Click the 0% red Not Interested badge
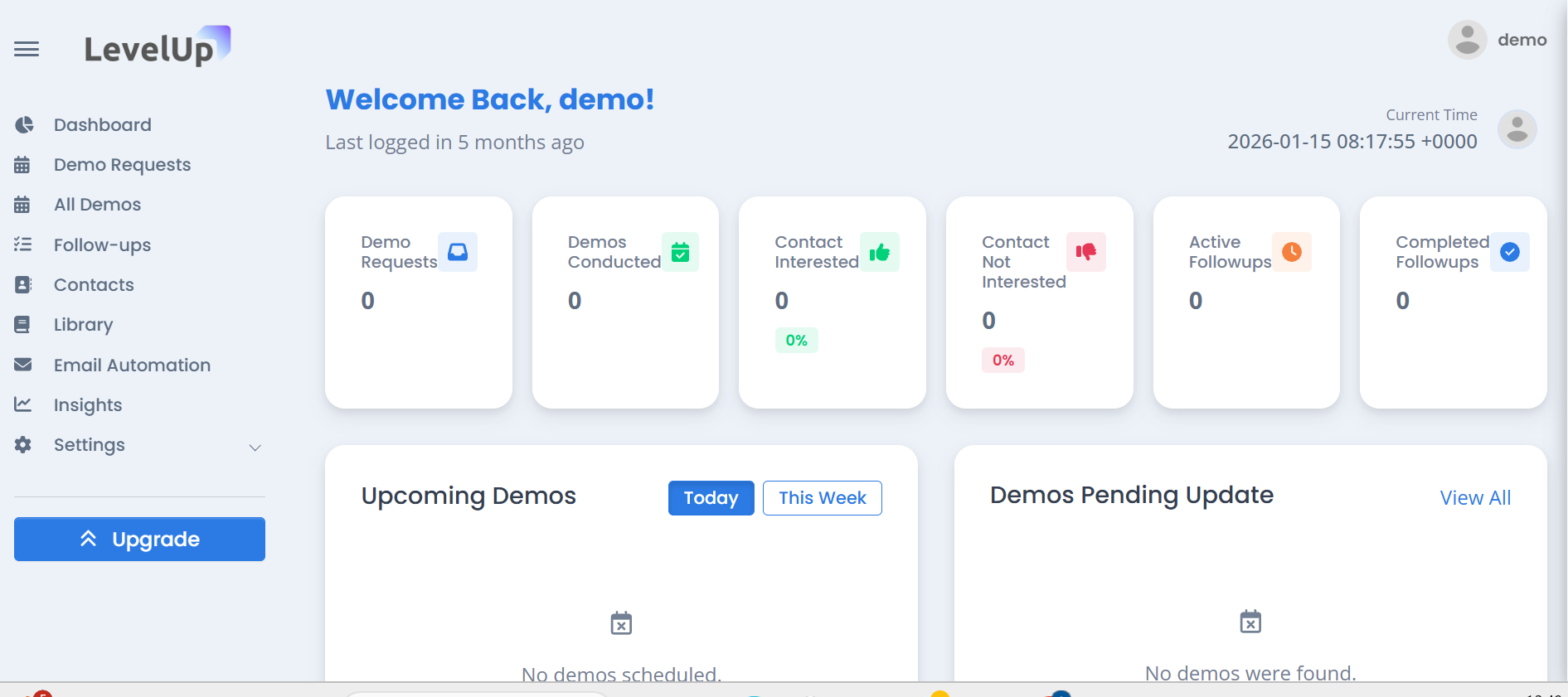Viewport: 1568px width, 697px height. (x=1002, y=361)
